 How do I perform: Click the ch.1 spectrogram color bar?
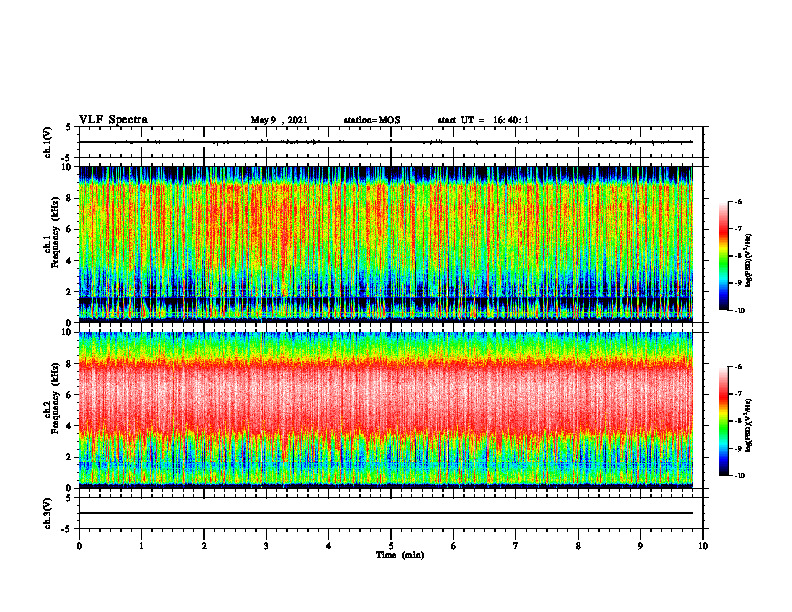[x=723, y=256]
